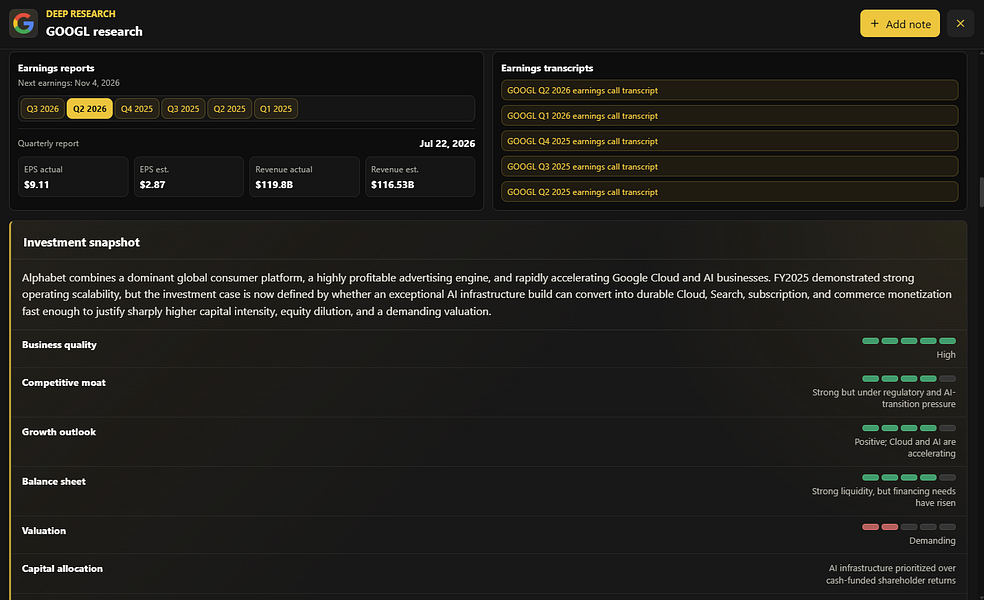Select the Q2 2026 earnings tab
The image size is (984, 600).
(90, 109)
